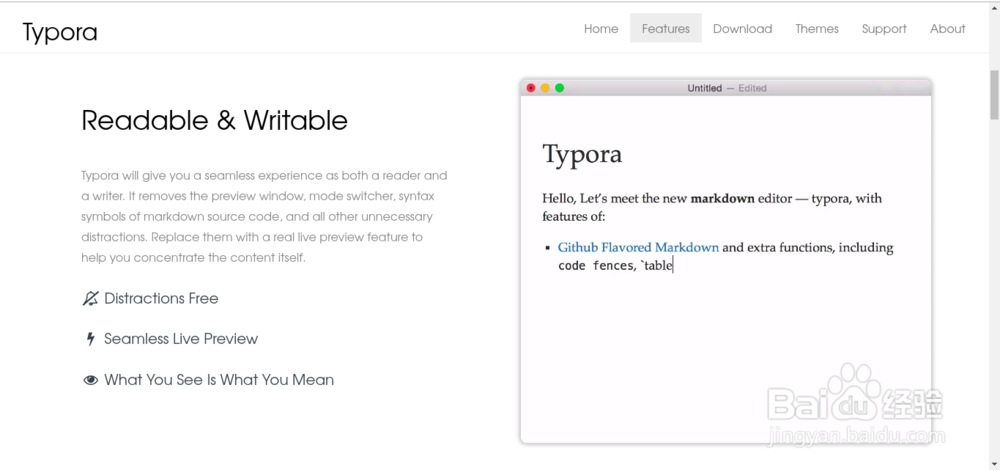The height and width of the screenshot is (470, 1000).
Task: Click the Distractions Free bell-slash icon
Action: pyautogui.click(x=91, y=298)
